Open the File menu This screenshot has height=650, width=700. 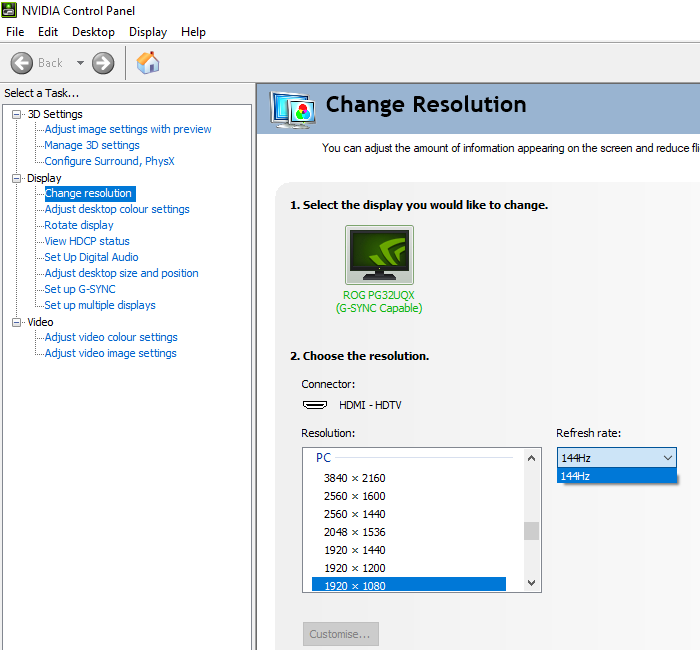pos(15,32)
